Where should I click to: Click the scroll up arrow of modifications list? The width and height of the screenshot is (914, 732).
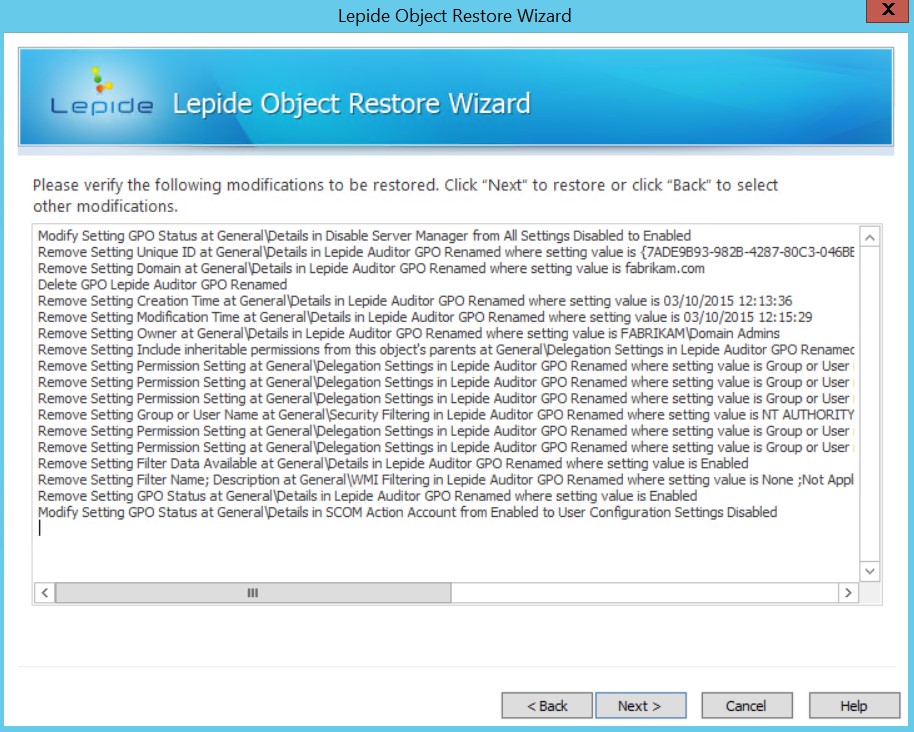pos(869,238)
